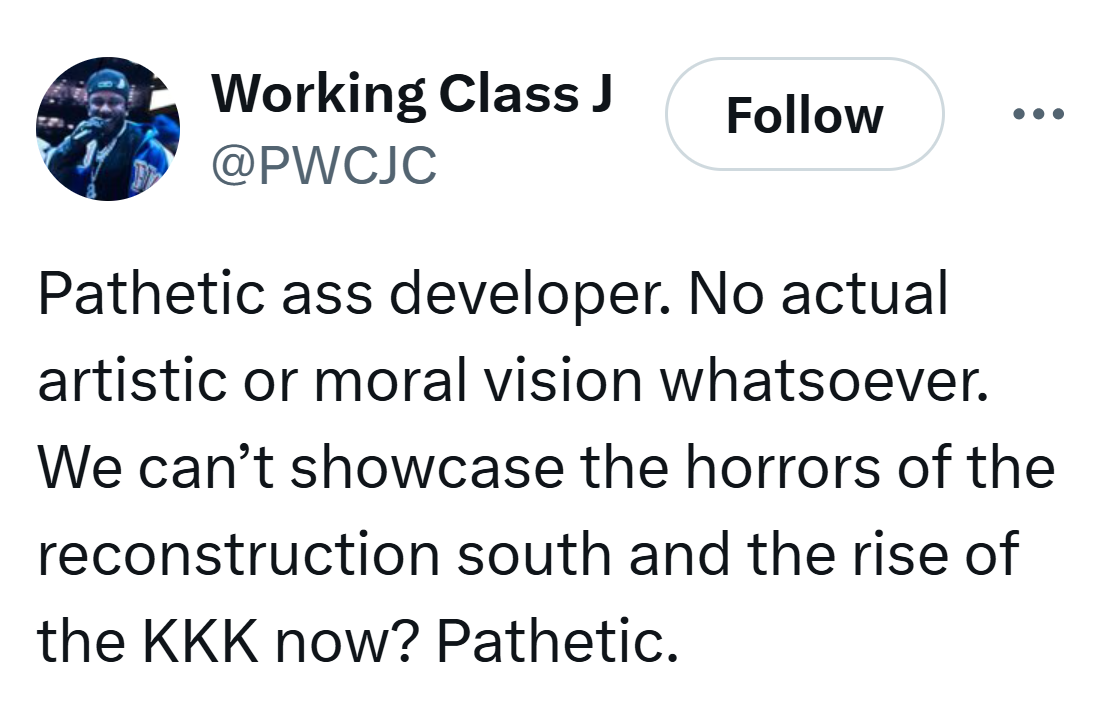Select the word "south" in the tweet
The height and width of the screenshot is (706, 1111).
[534, 554]
